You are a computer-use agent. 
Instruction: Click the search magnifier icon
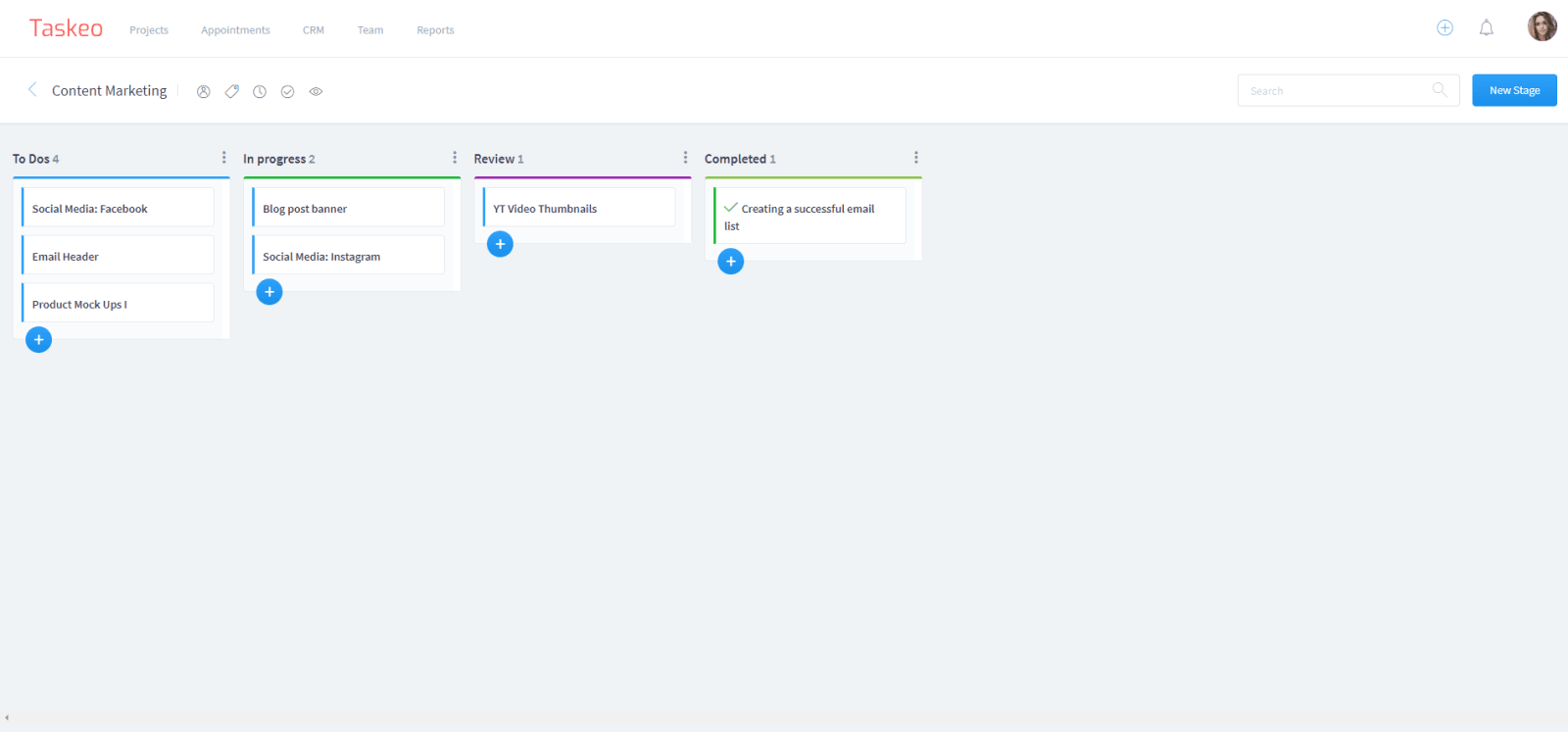click(x=1440, y=90)
